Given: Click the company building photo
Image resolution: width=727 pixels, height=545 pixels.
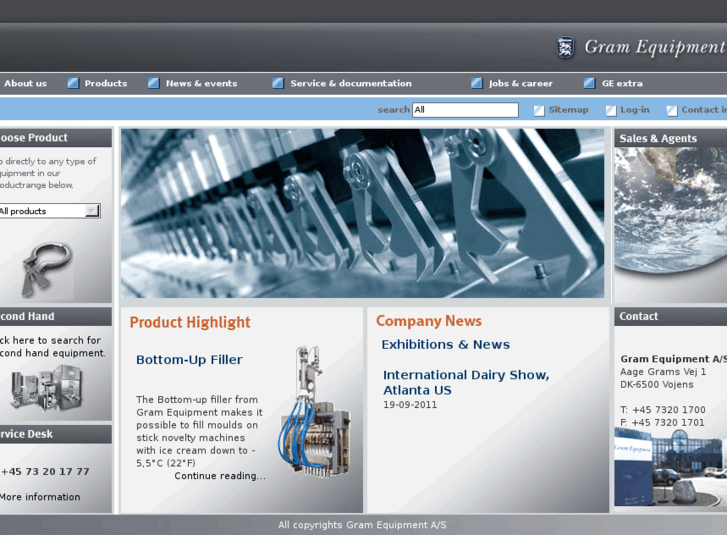Looking at the screenshot, I should (x=670, y=467).
